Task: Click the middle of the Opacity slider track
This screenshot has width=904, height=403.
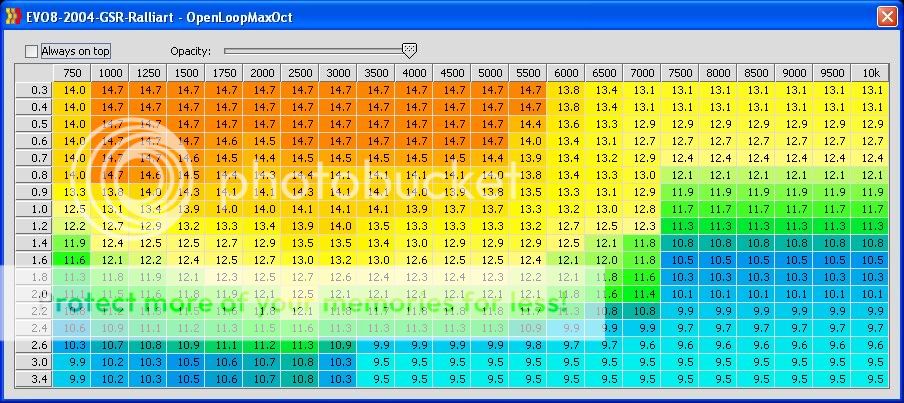Action: tap(316, 50)
